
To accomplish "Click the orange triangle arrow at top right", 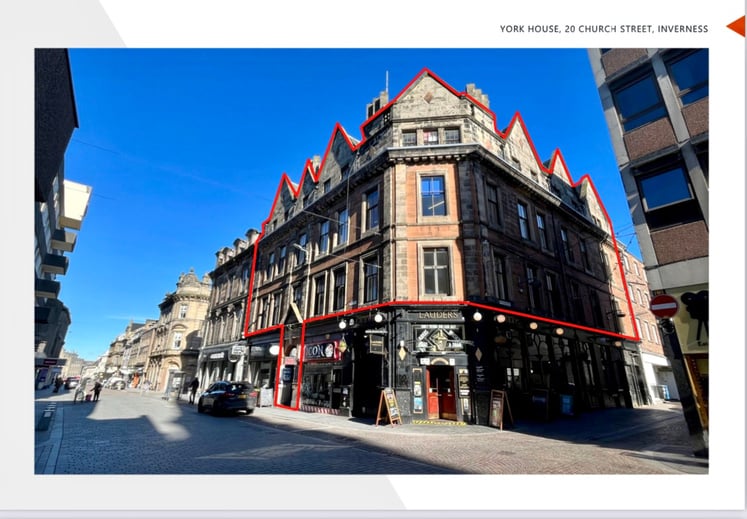I will pos(737,26).
